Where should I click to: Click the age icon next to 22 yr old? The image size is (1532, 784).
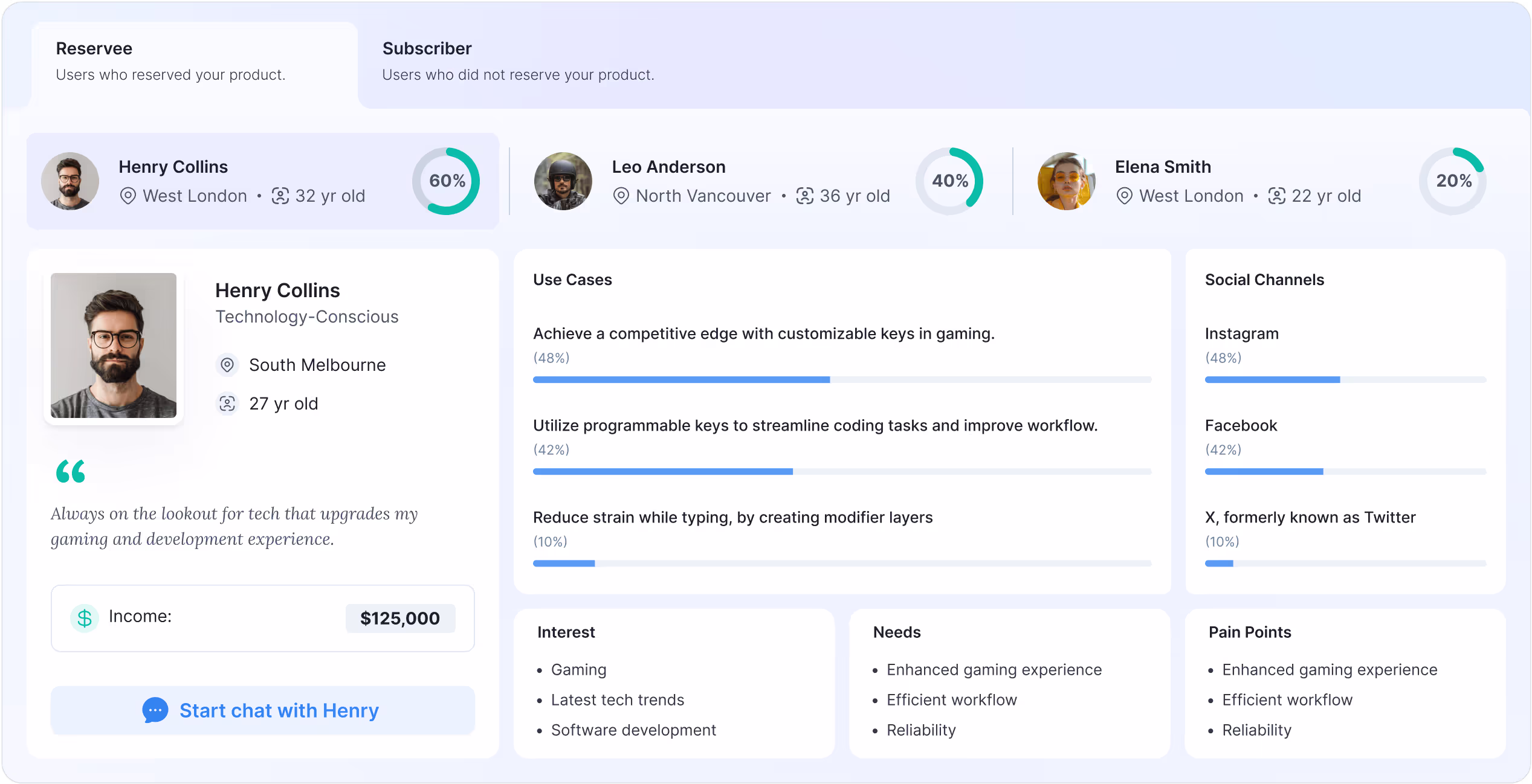pyautogui.click(x=1276, y=196)
